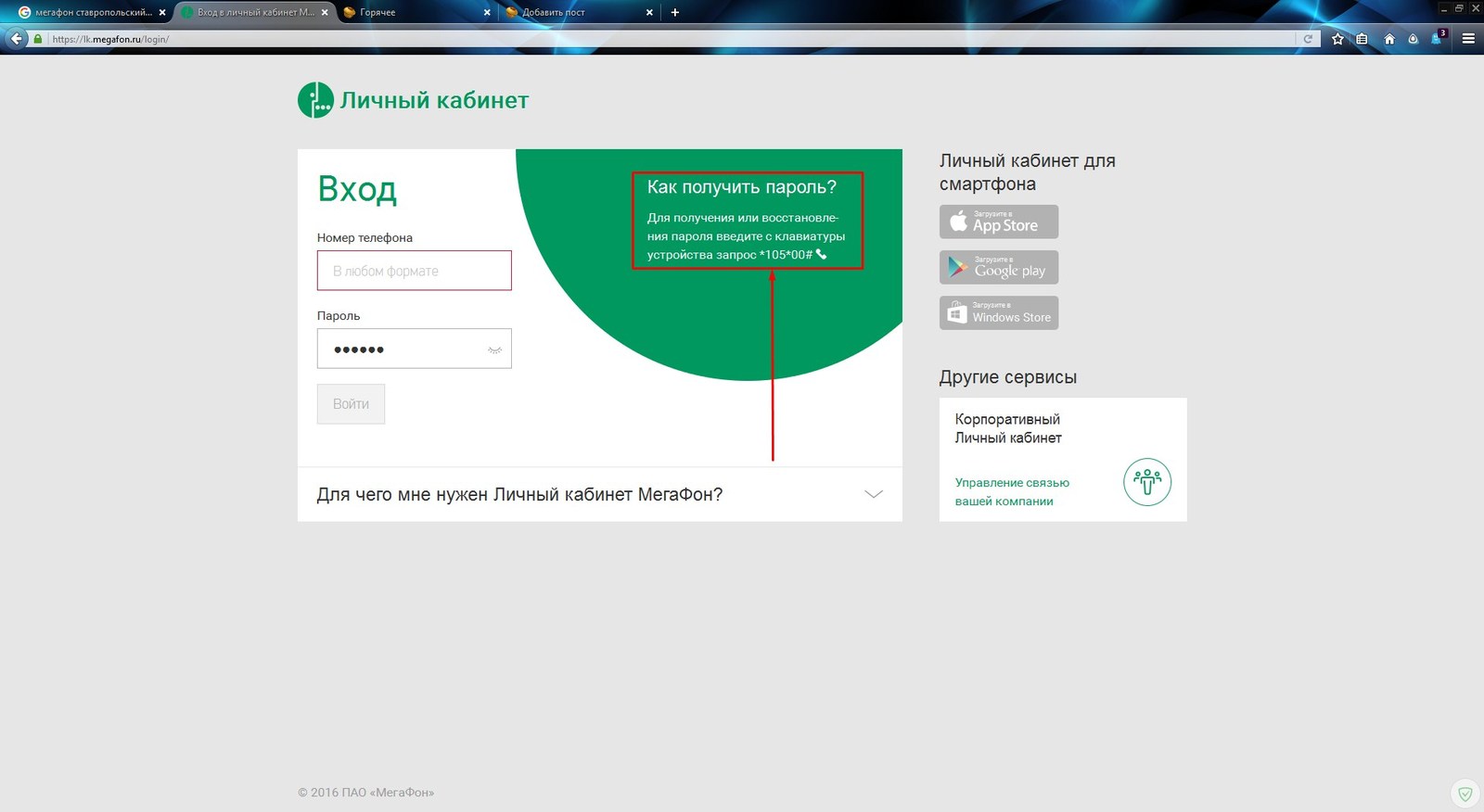1484x812 pixels.
Task: Click the green padlock site security icon
Action: click(38, 39)
